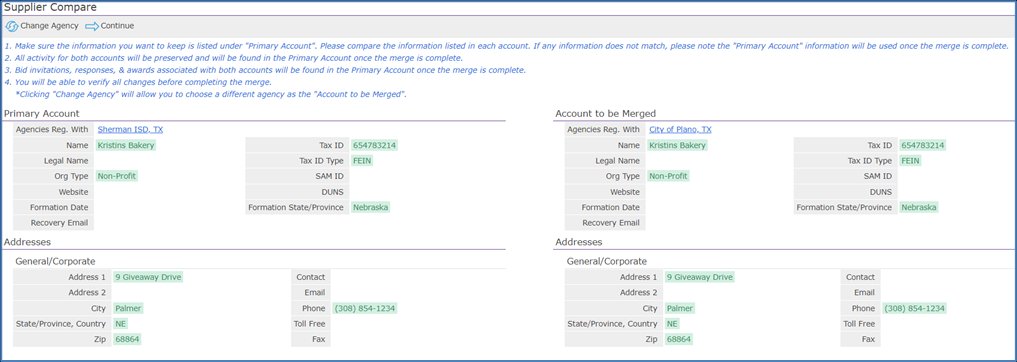Click Primary Account General/Corporate subheading
This screenshot has width=1017, height=362.
pyautogui.click(x=55, y=261)
